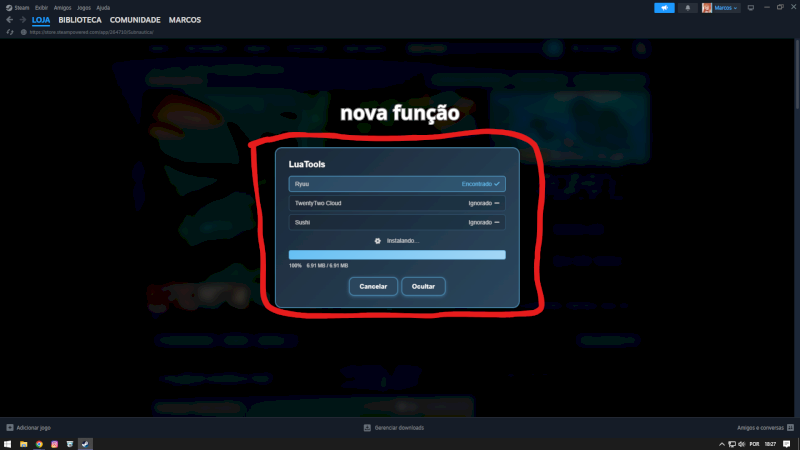This screenshot has width=800, height=450.
Task: Click the LuaTools download progress bar
Action: 397,255
